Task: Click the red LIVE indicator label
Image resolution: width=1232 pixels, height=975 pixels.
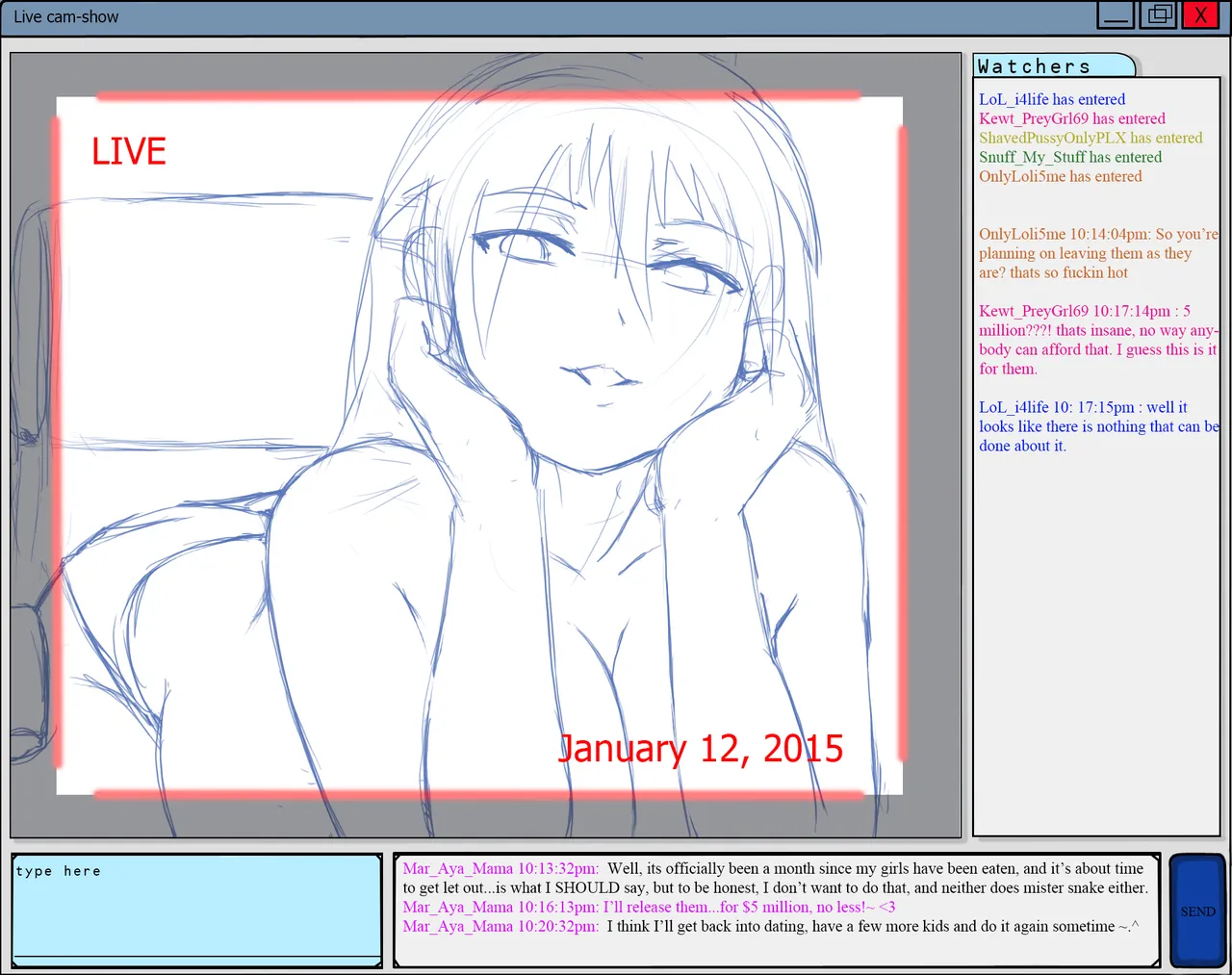Action: (129, 151)
